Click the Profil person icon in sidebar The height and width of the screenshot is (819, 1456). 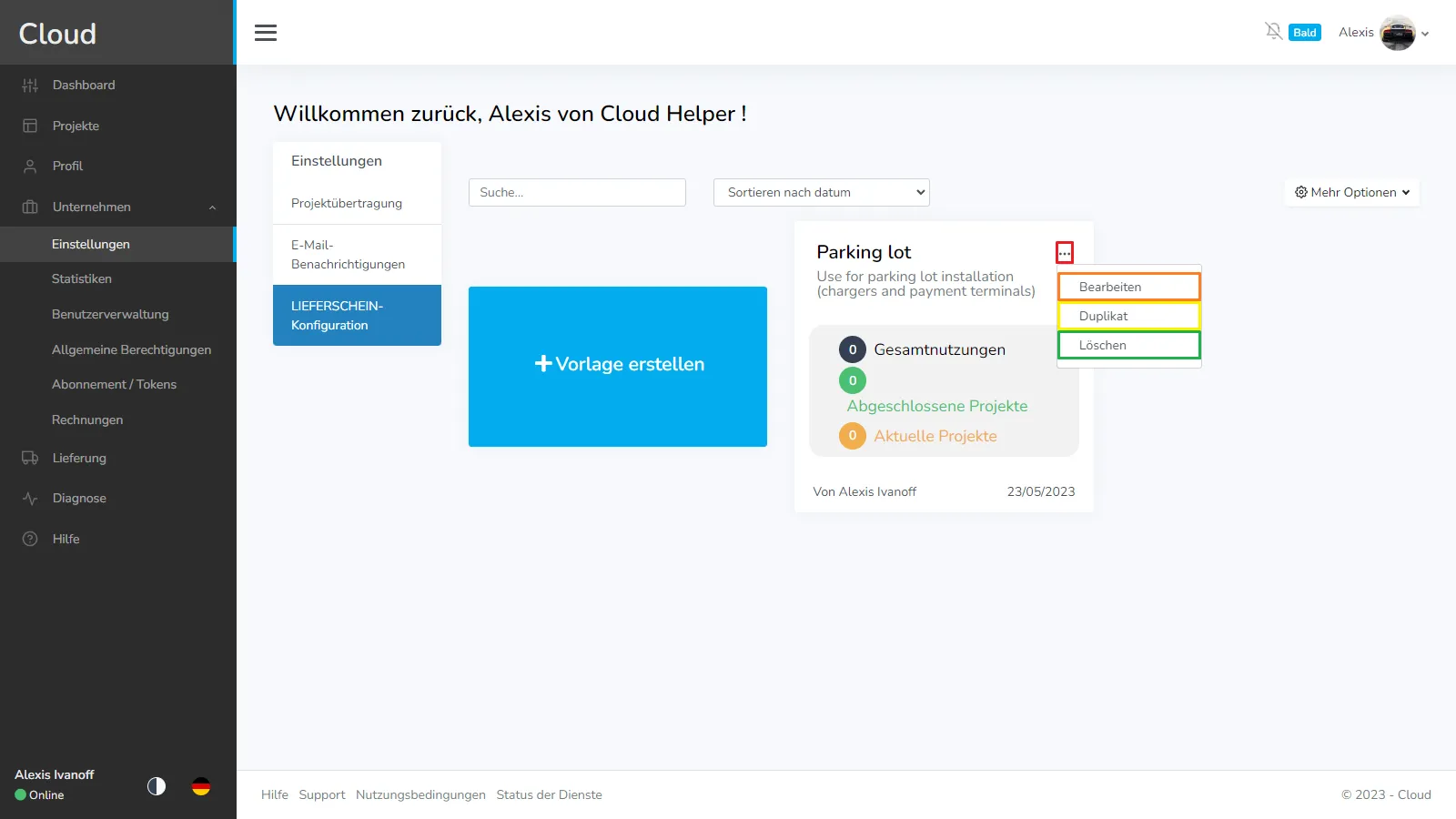(30, 166)
